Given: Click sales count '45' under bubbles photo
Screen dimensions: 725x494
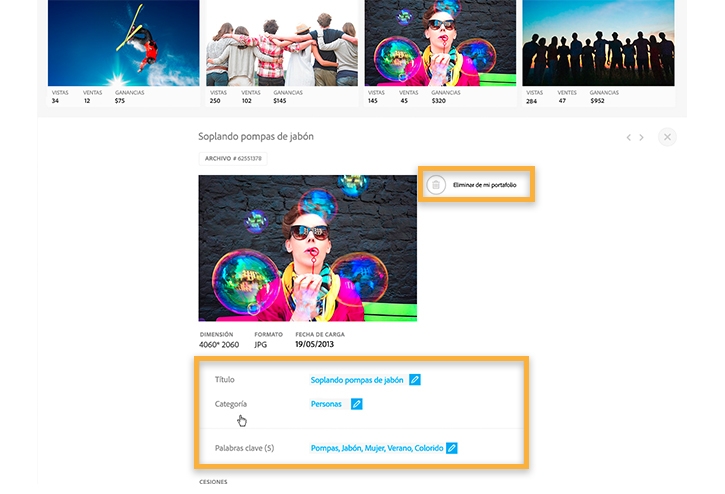Looking at the screenshot, I should click(x=404, y=100).
